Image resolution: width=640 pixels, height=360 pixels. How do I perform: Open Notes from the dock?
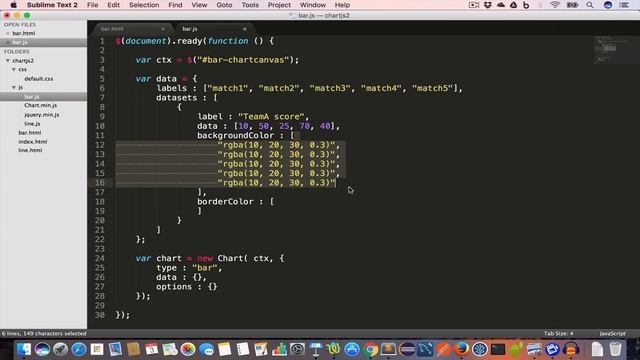pyautogui.click(x=224, y=349)
